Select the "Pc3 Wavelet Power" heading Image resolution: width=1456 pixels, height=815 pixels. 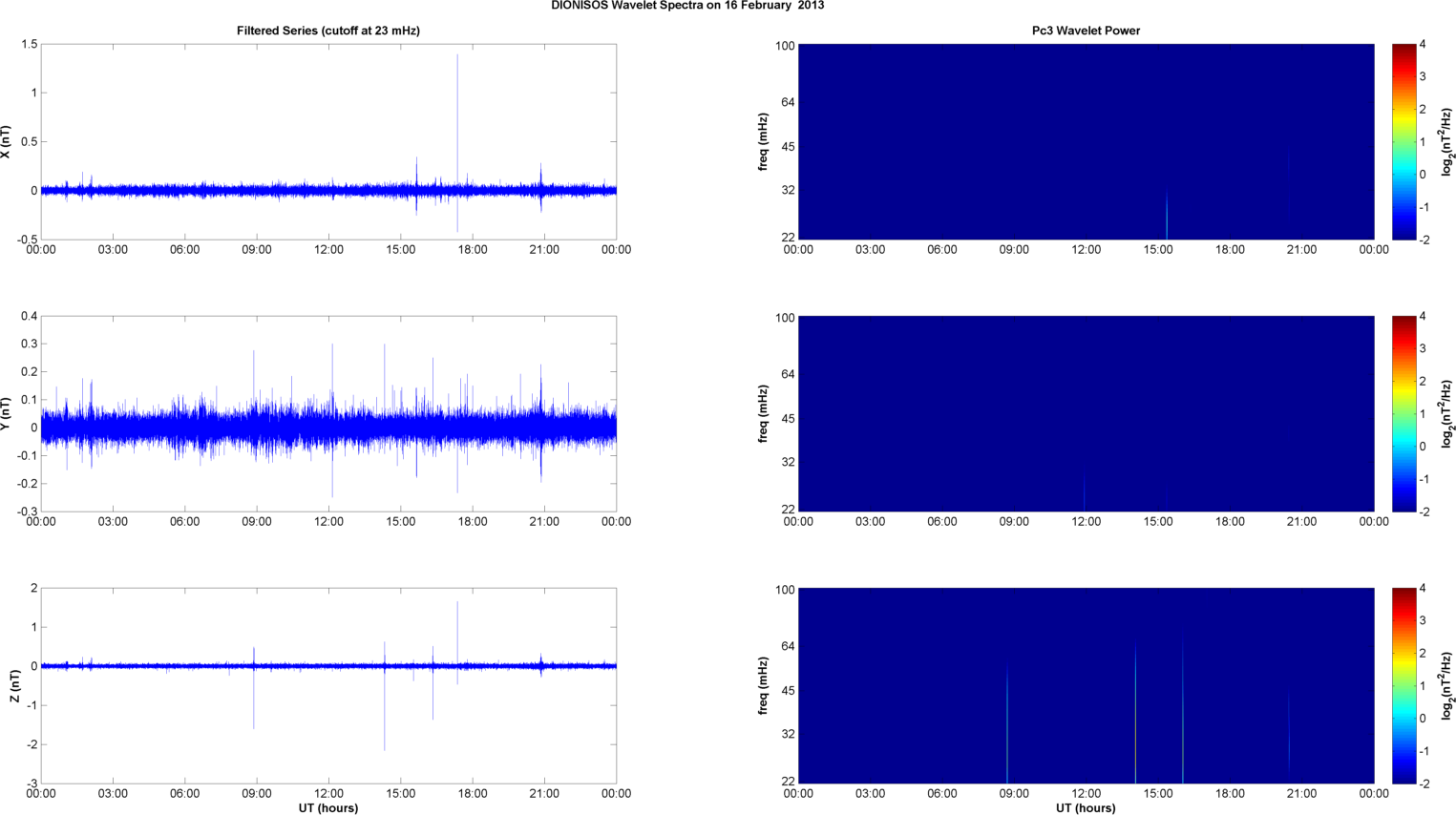click(1086, 31)
